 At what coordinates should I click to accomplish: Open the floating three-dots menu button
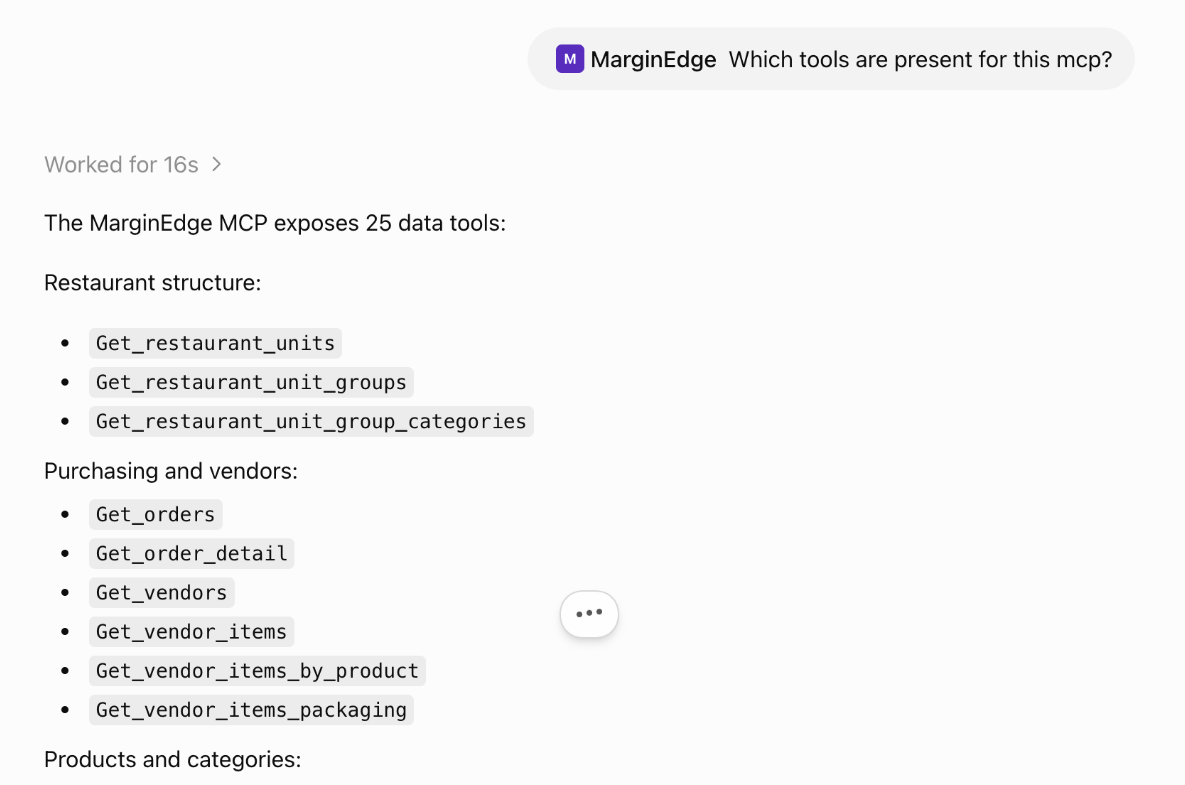click(x=589, y=613)
